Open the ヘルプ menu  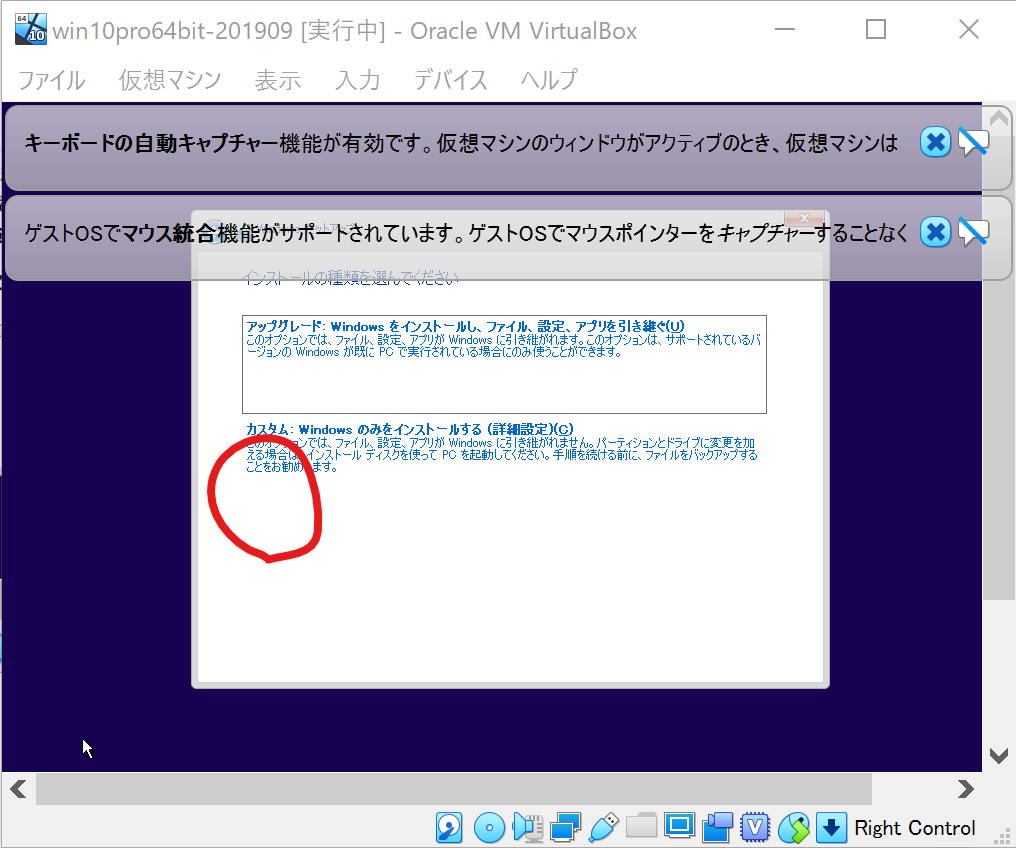[547, 81]
